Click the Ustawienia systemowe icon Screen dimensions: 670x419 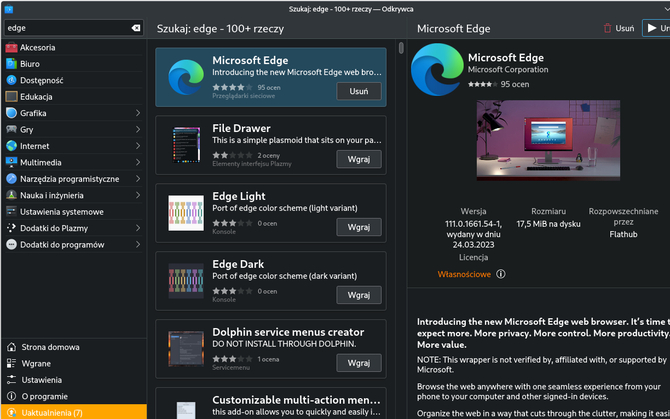(x=12, y=212)
